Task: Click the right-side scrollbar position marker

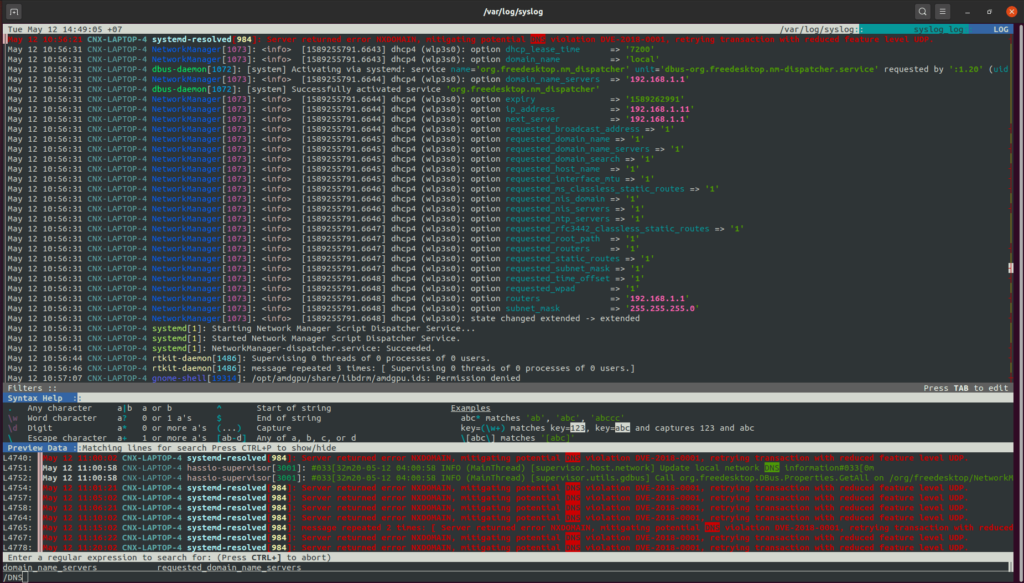Action: click(1010, 268)
